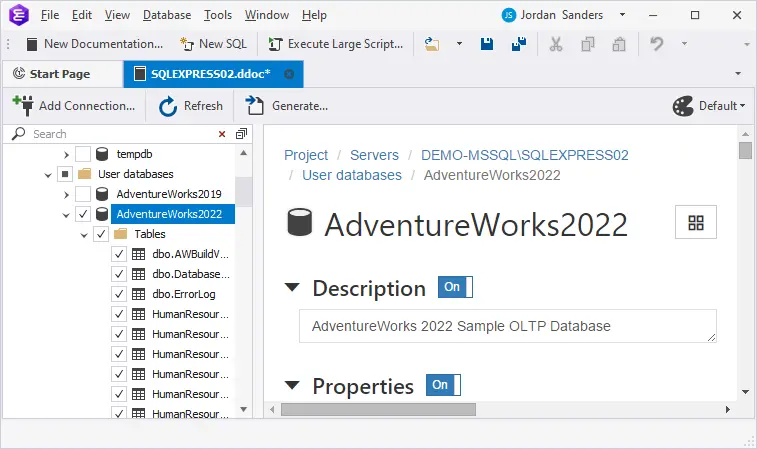Screen dimensions: 757x449
Task: Uncheck the dbo.ErrorLog table checkbox
Action: point(119,294)
